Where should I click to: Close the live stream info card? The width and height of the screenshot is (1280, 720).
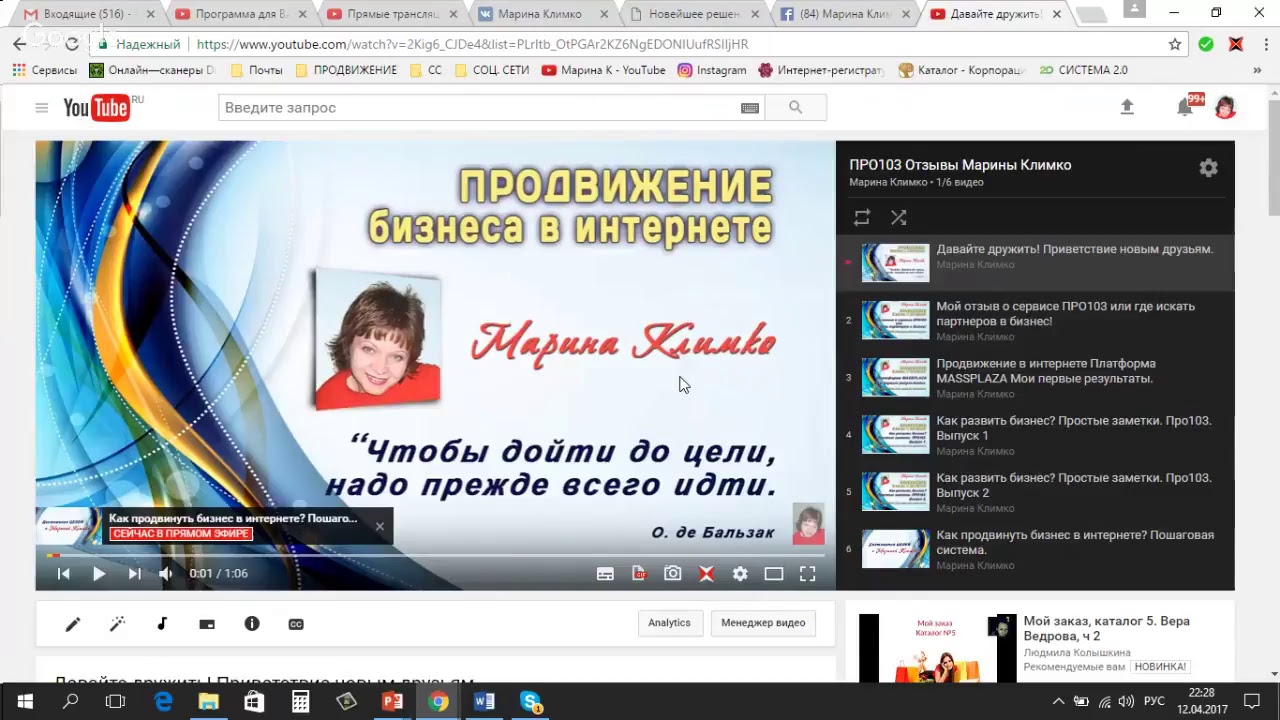click(x=379, y=526)
